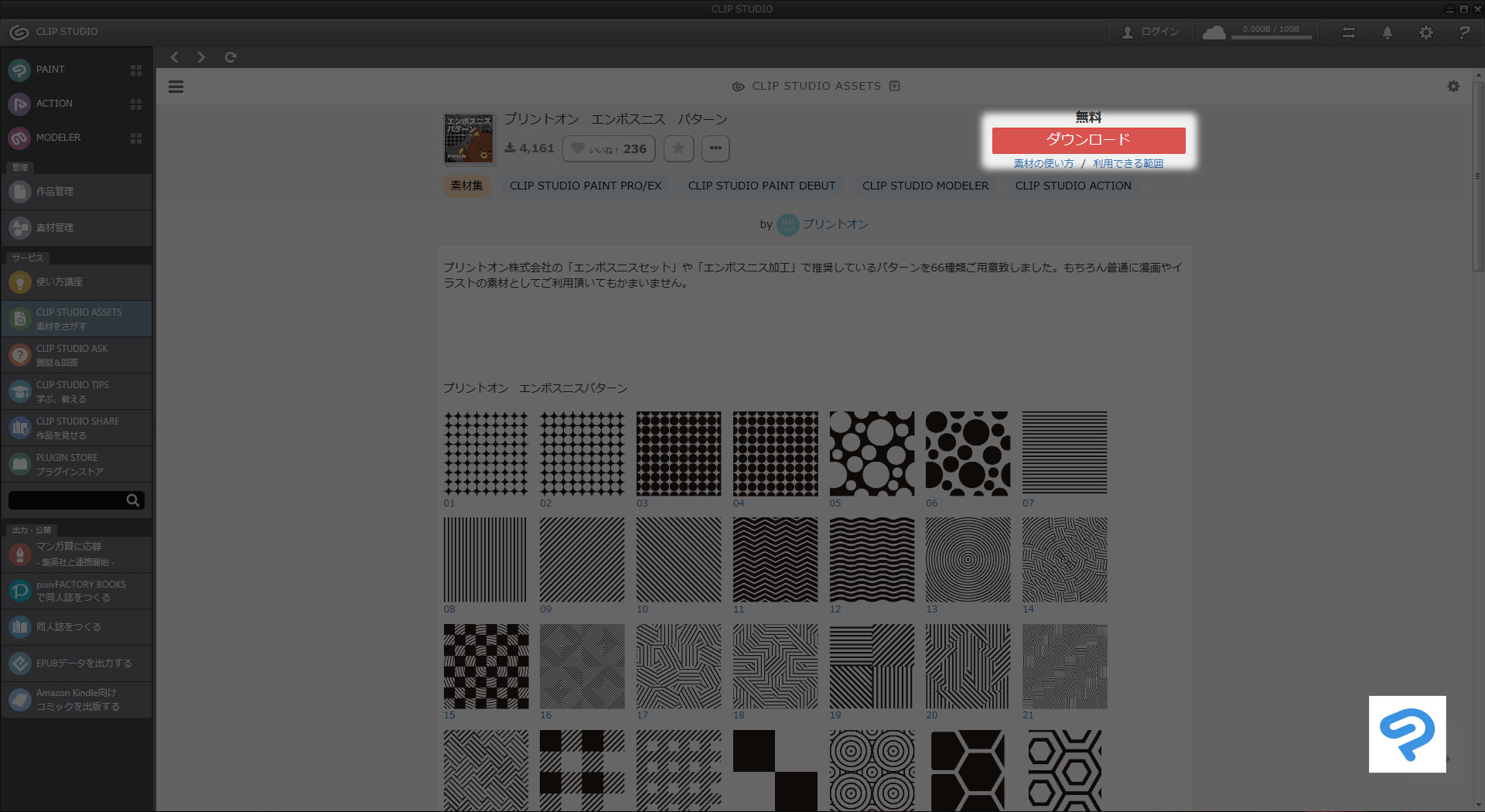1485x812 pixels.
Task: Click the ログイン login button
Action: (x=1150, y=32)
